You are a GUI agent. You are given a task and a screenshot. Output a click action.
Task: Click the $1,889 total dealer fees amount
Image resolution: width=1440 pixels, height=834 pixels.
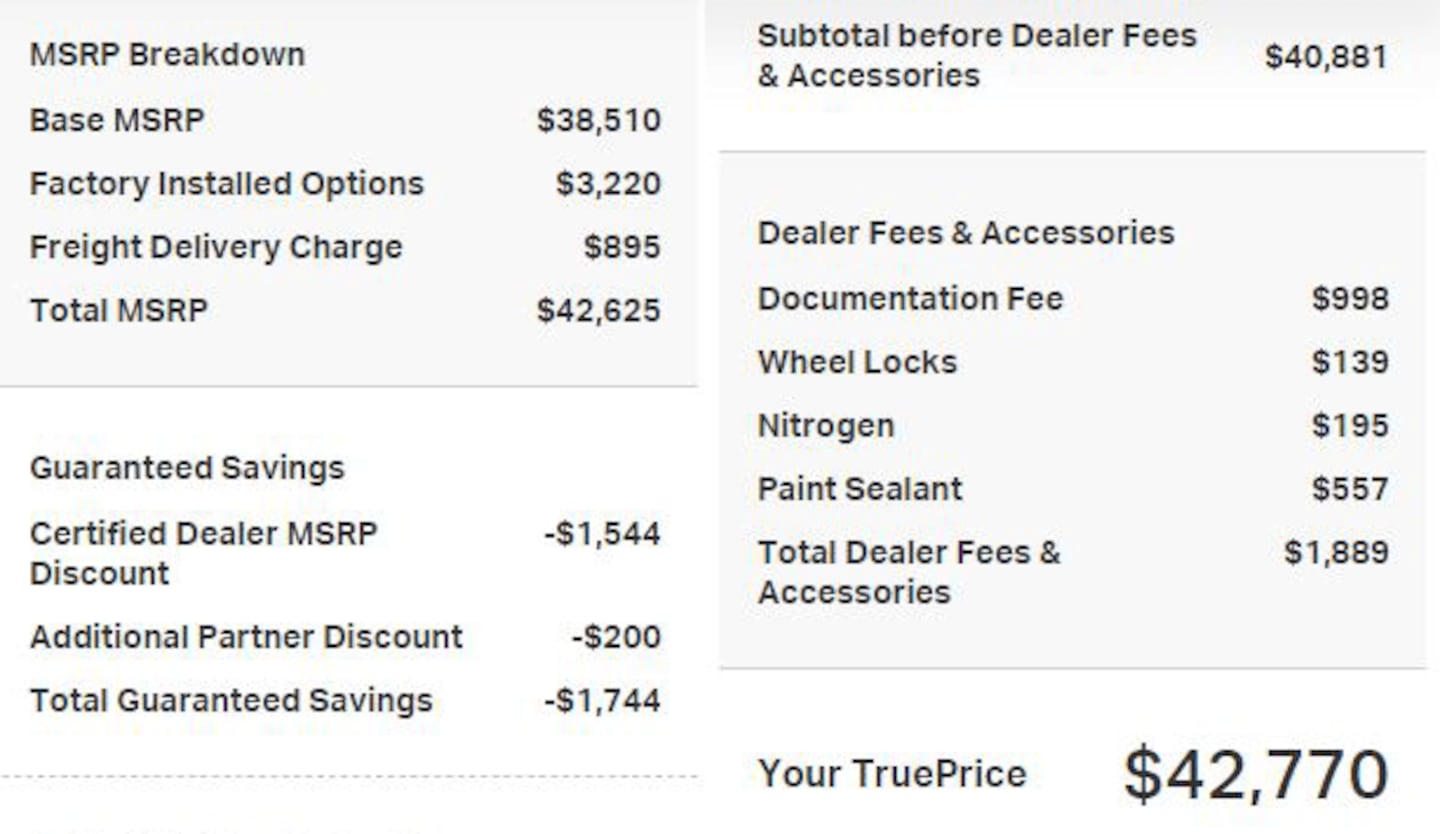click(x=1336, y=552)
